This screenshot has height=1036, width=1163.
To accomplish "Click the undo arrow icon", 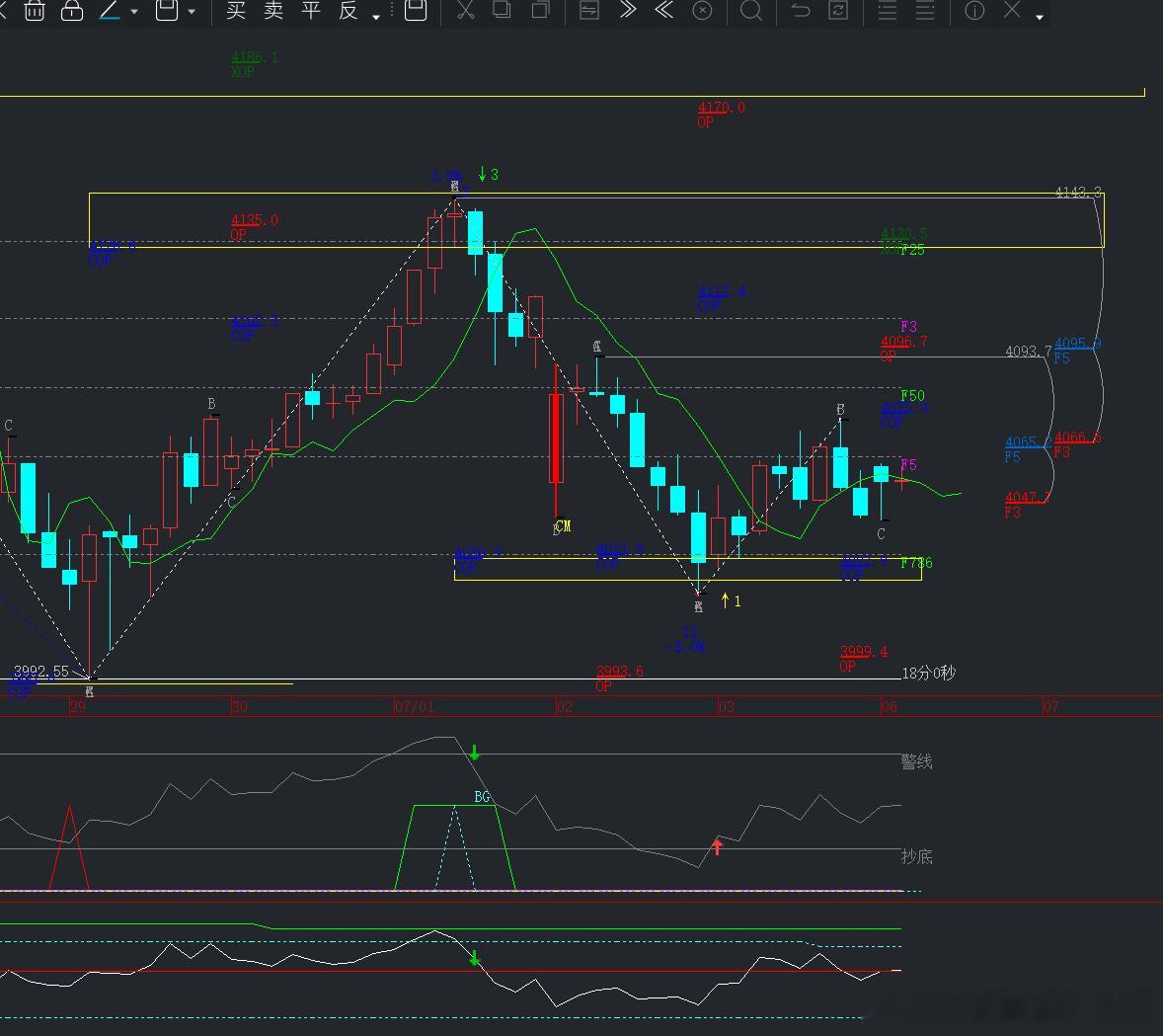I will pyautogui.click(x=801, y=10).
